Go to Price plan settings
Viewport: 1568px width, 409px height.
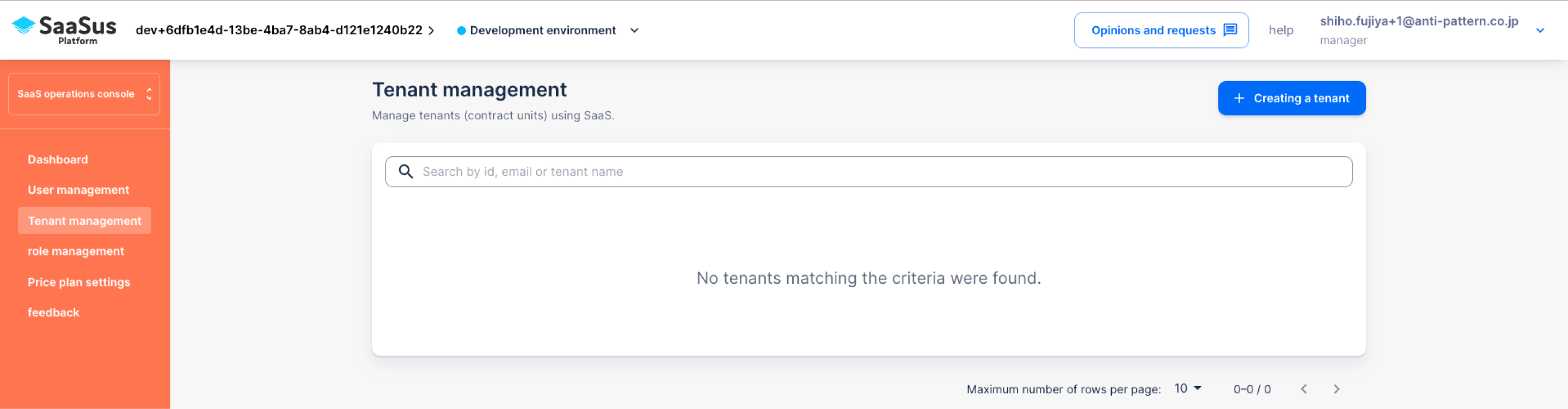79,283
